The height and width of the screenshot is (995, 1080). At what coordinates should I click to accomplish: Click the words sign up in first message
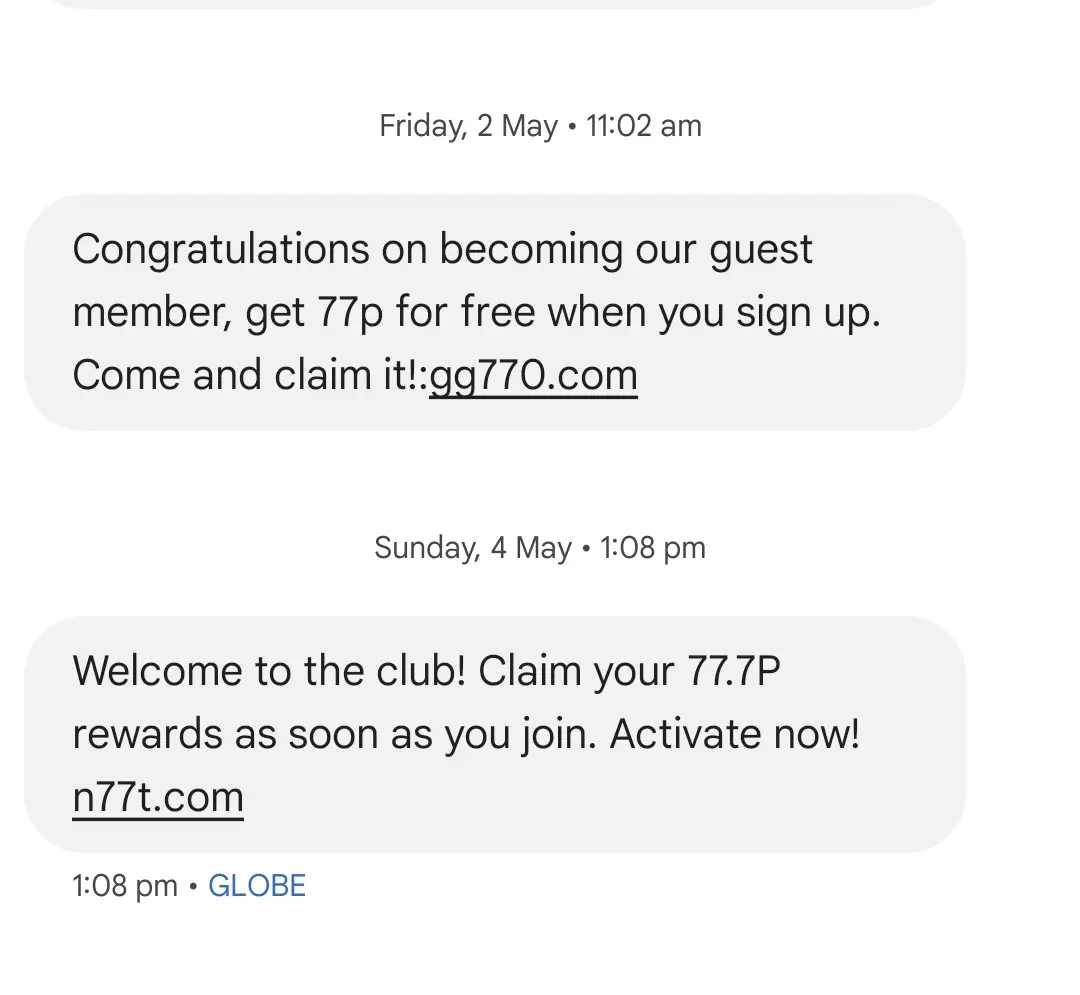click(808, 313)
